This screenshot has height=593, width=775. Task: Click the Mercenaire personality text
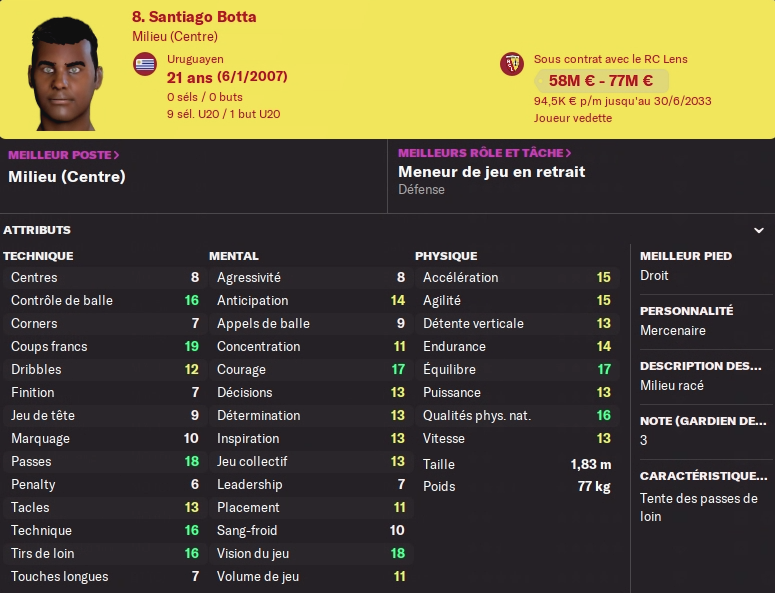[673, 330]
